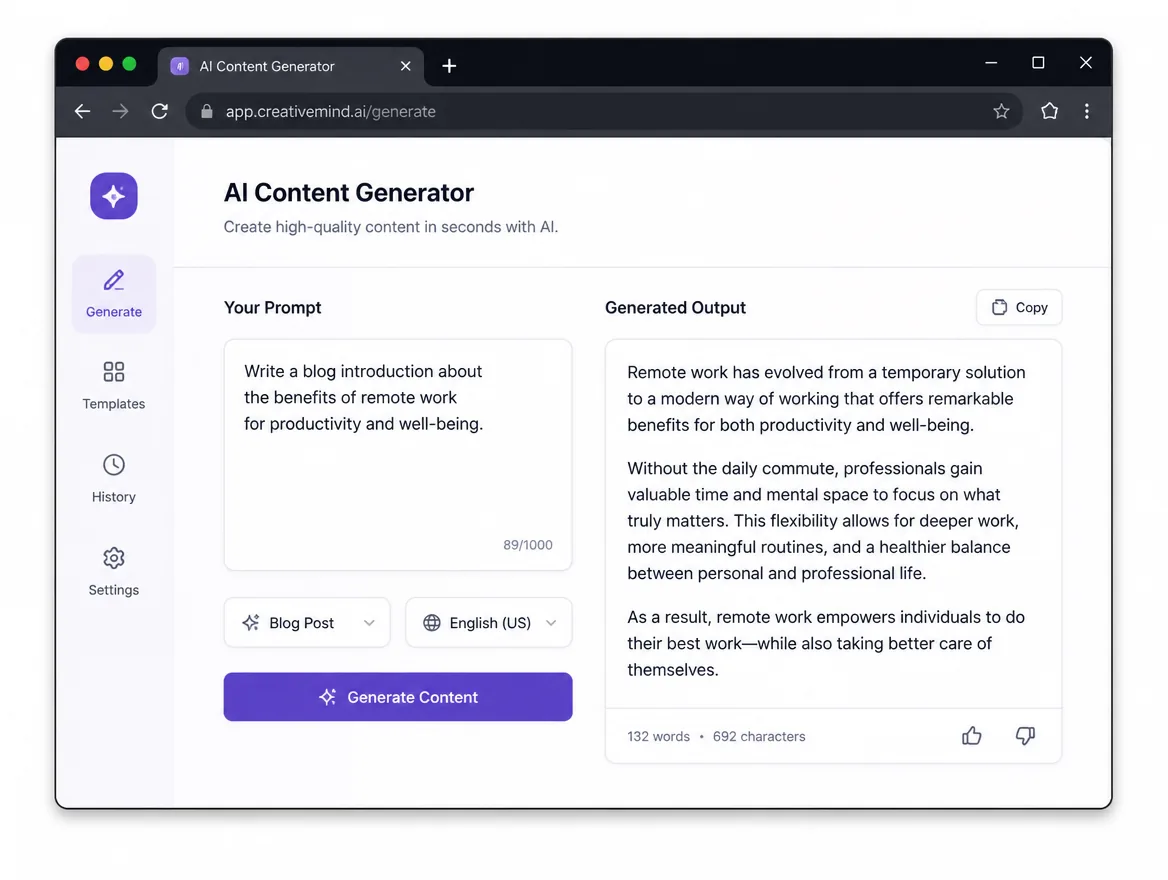1168x880 pixels.
Task: Click inside the Your Prompt text area
Action: click(398, 455)
